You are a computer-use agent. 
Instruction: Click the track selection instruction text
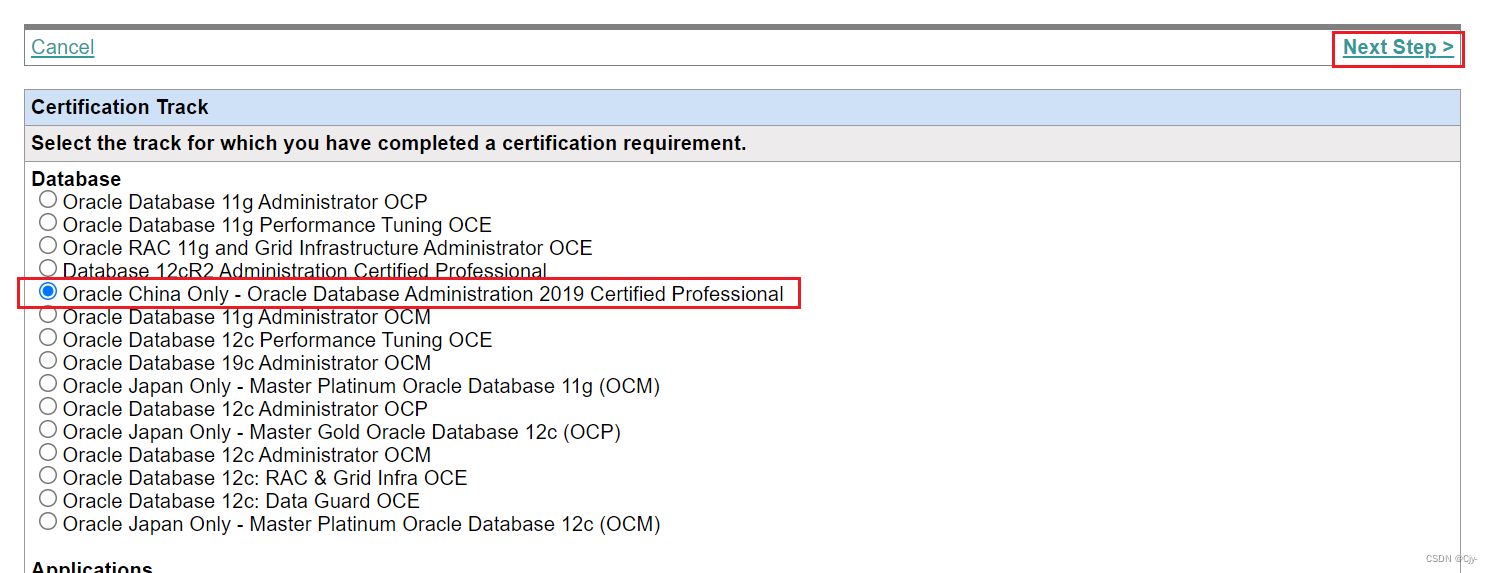point(388,143)
